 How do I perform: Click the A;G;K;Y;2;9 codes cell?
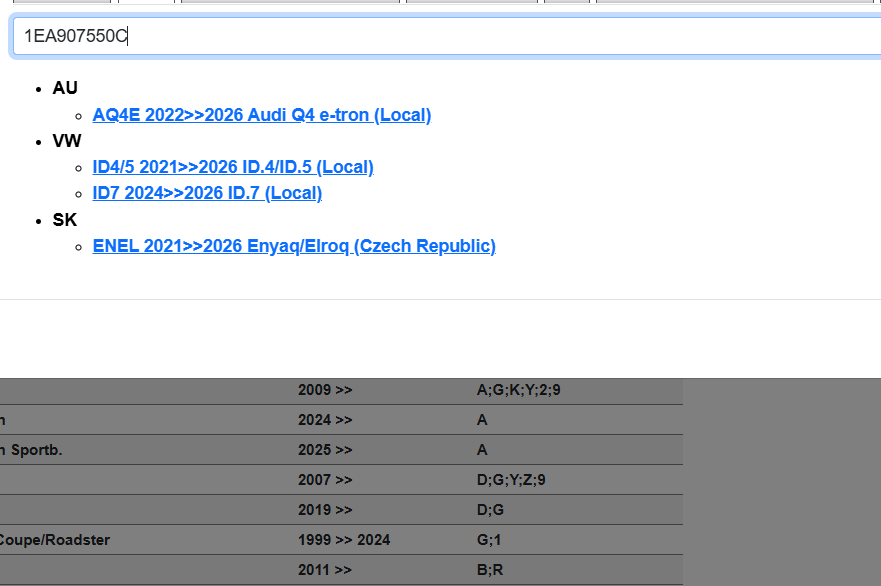[518, 390]
